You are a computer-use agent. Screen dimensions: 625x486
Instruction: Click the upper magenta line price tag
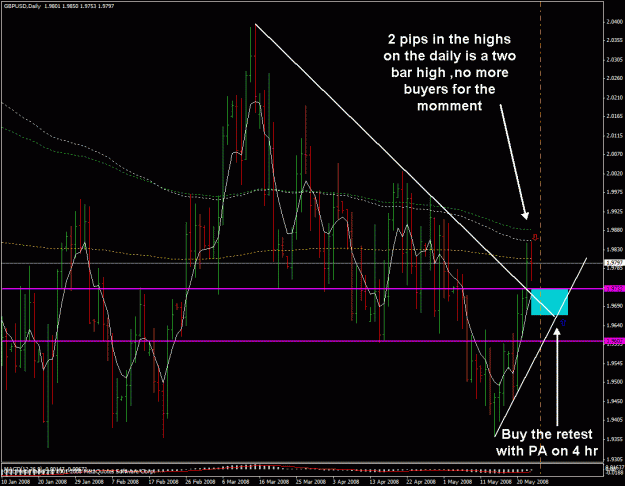tap(614, 289)
